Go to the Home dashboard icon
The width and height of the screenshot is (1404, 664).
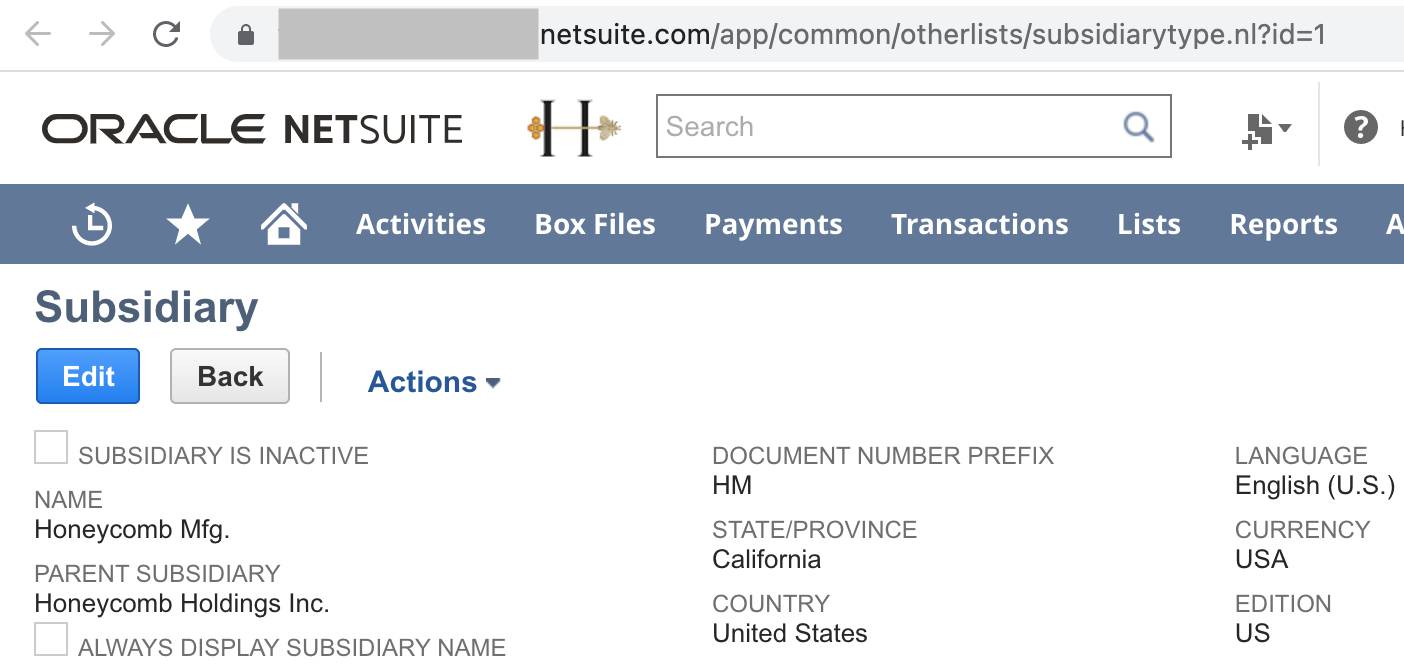pos(284,223)
